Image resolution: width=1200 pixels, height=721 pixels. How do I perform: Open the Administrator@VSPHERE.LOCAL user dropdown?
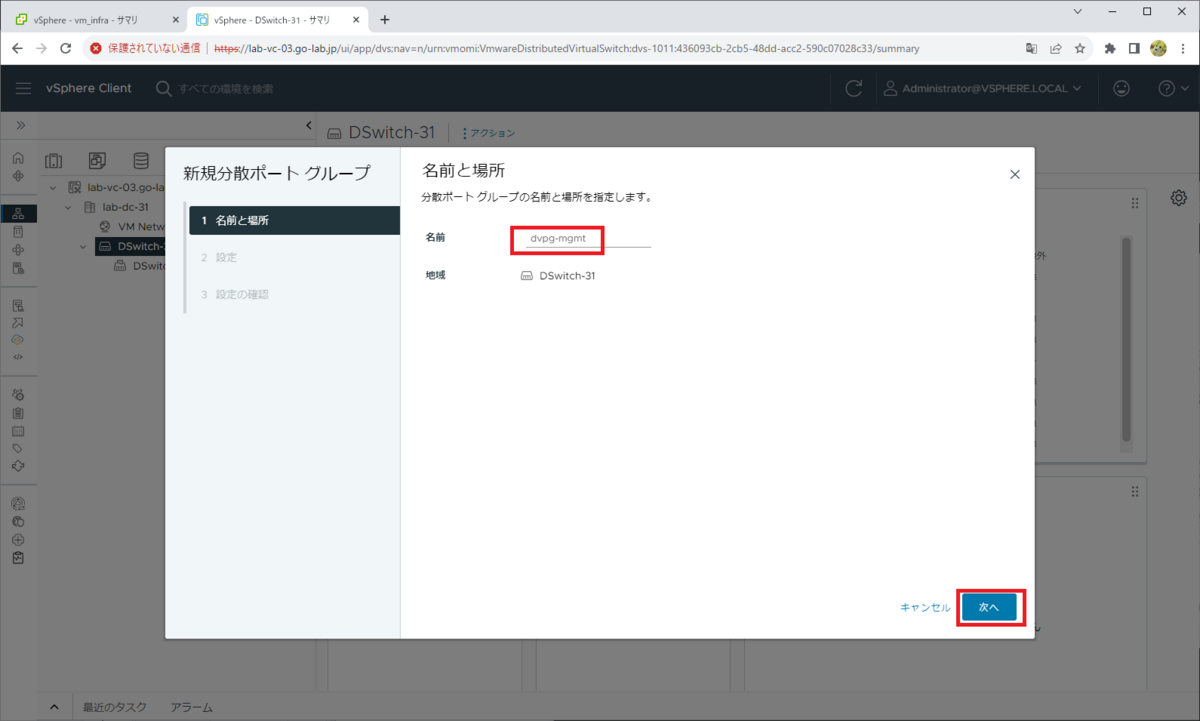click(982, 88)
